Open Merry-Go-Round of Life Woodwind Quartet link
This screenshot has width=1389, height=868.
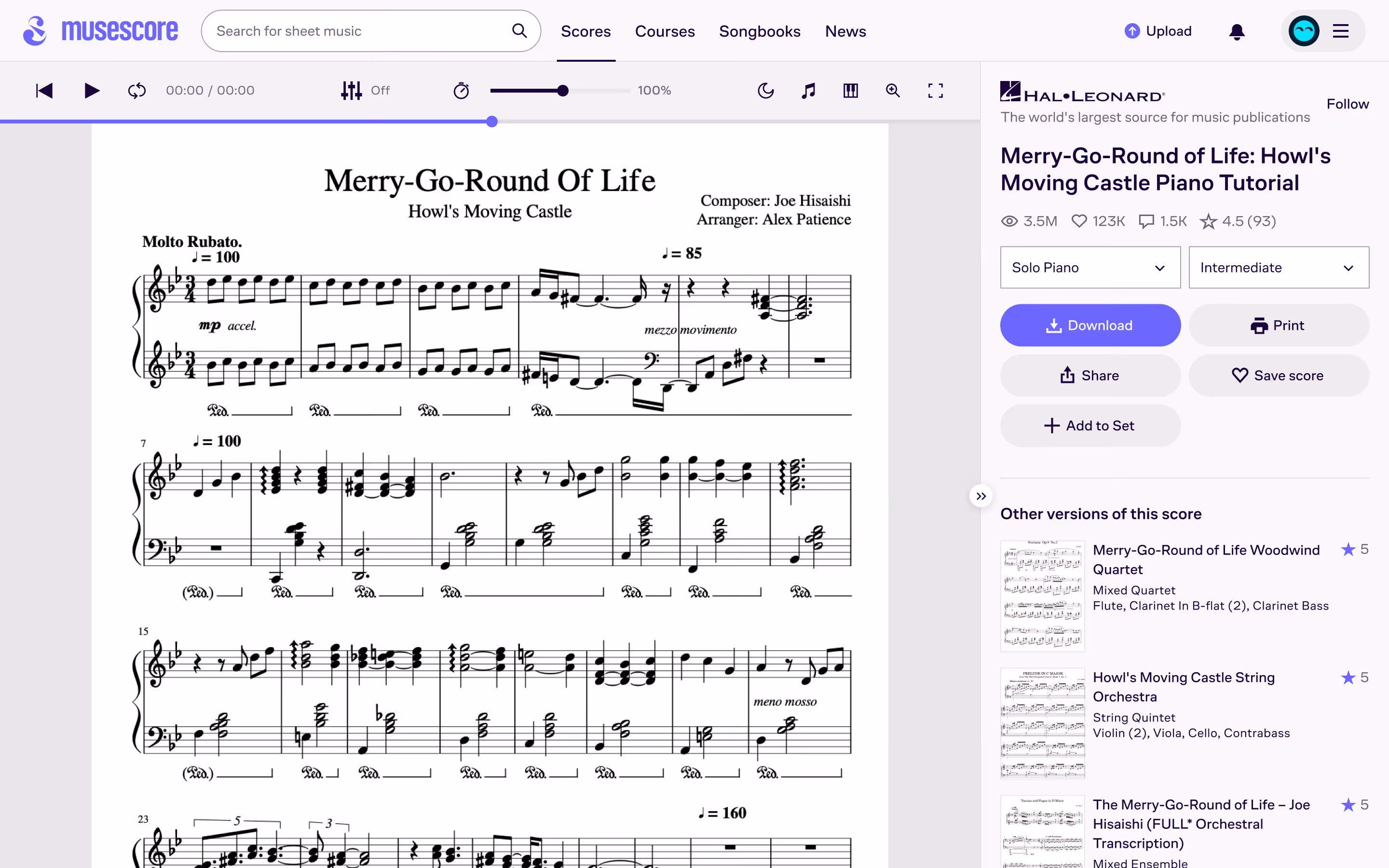pyautogui.click(x=1206, y=560)
